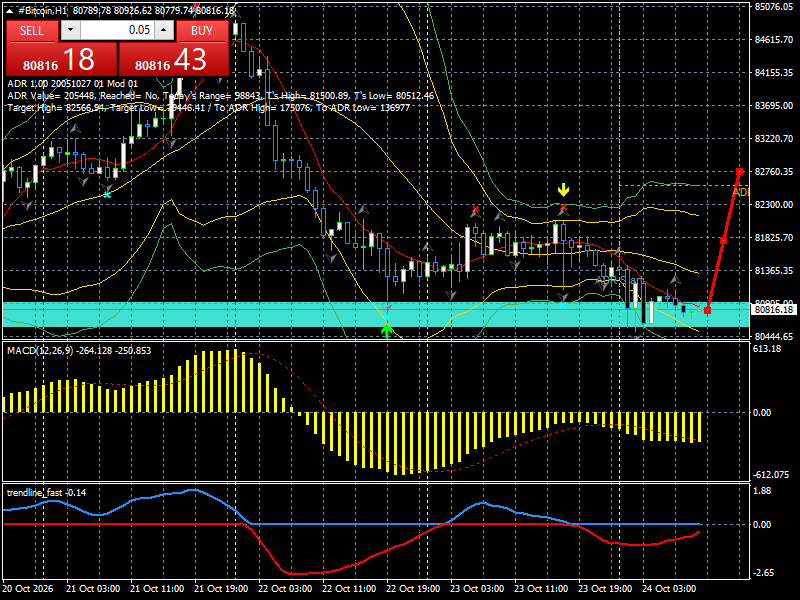Image resolution: width=800 pixels, height=600 pixels.
Task: Click the cyan X marker near 21 Oct 03:00
Action: 107,194
